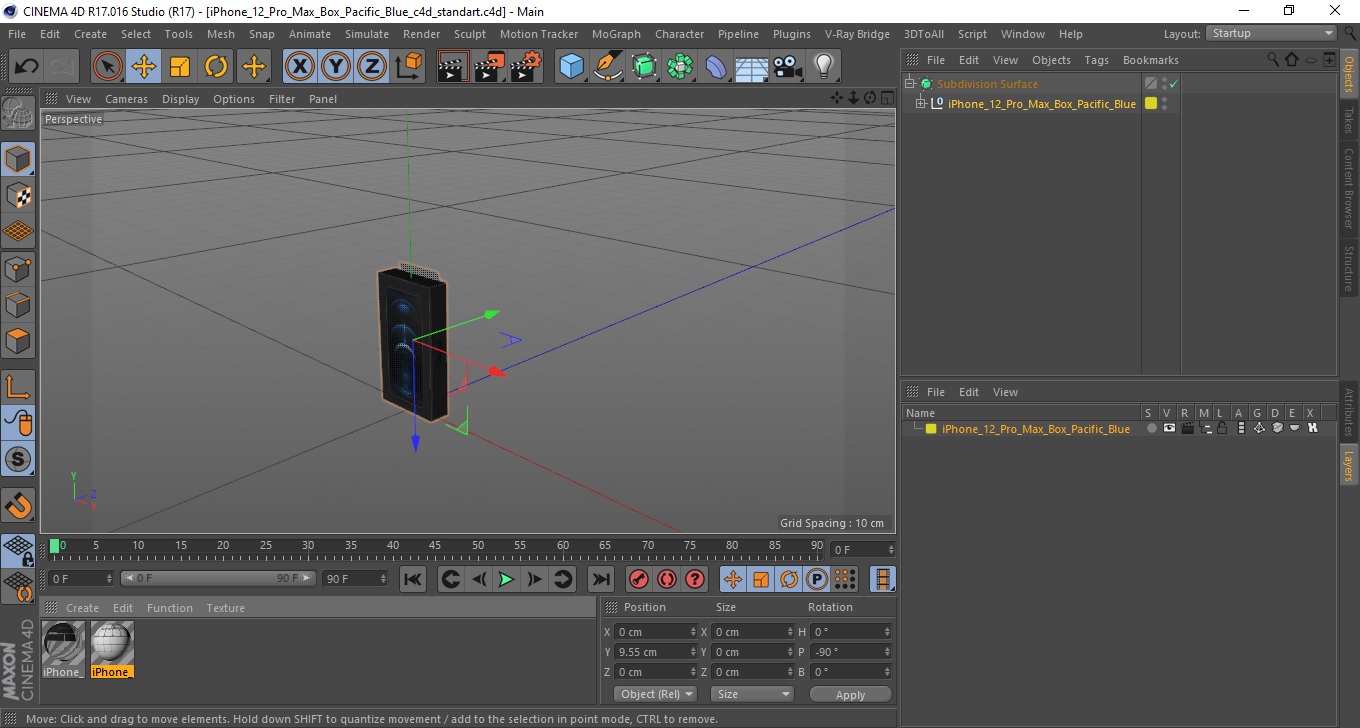Click the Make Editable icon
The height and width of the screenshot is (728, 1360).
pos(18,114)
